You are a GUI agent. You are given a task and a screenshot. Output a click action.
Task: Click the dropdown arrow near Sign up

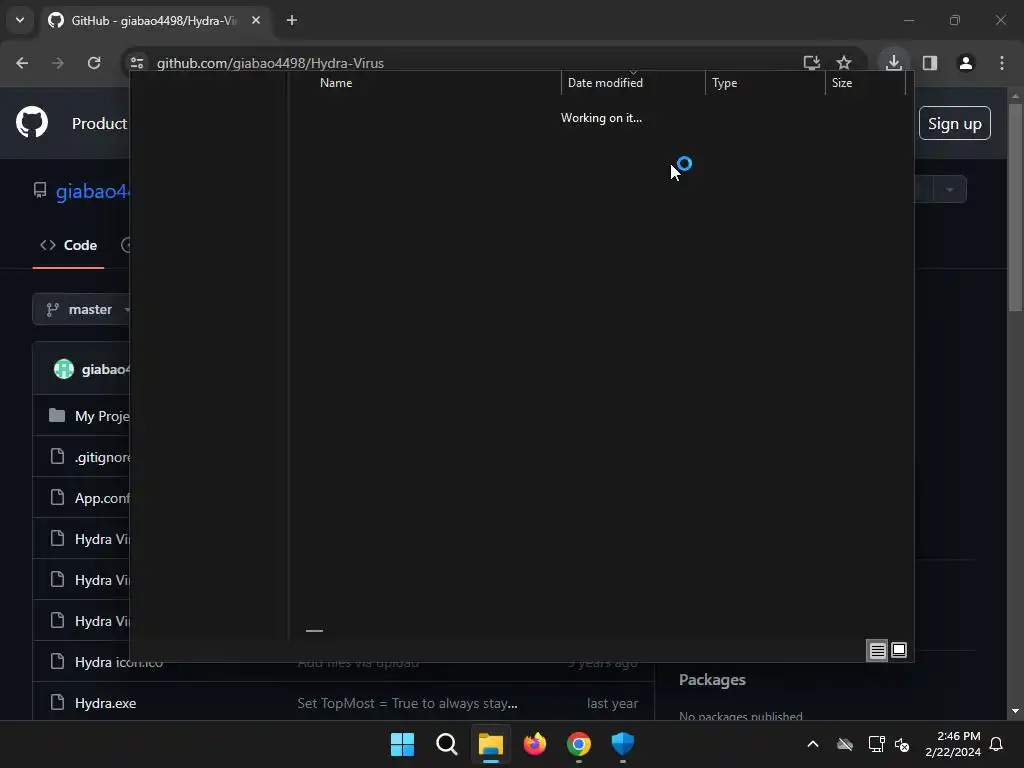(x=950, y=190)
